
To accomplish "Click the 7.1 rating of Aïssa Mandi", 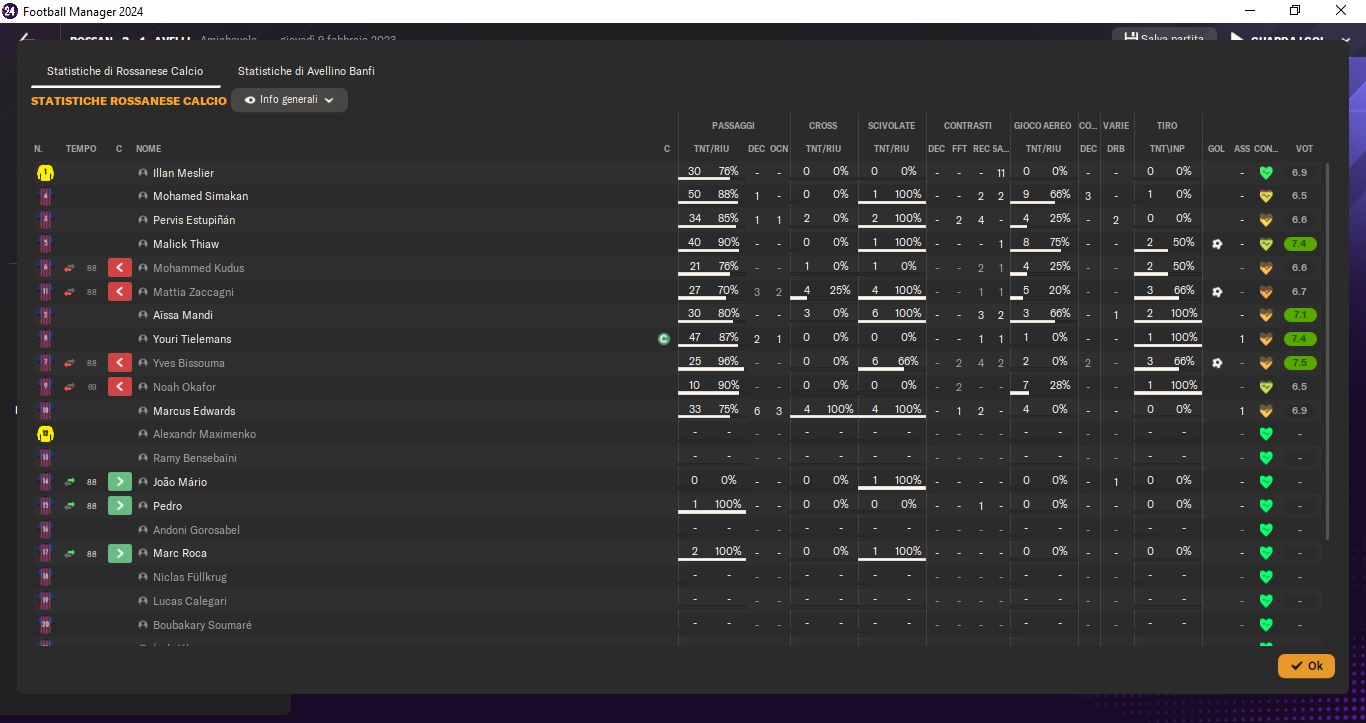I will point(1300,315).
